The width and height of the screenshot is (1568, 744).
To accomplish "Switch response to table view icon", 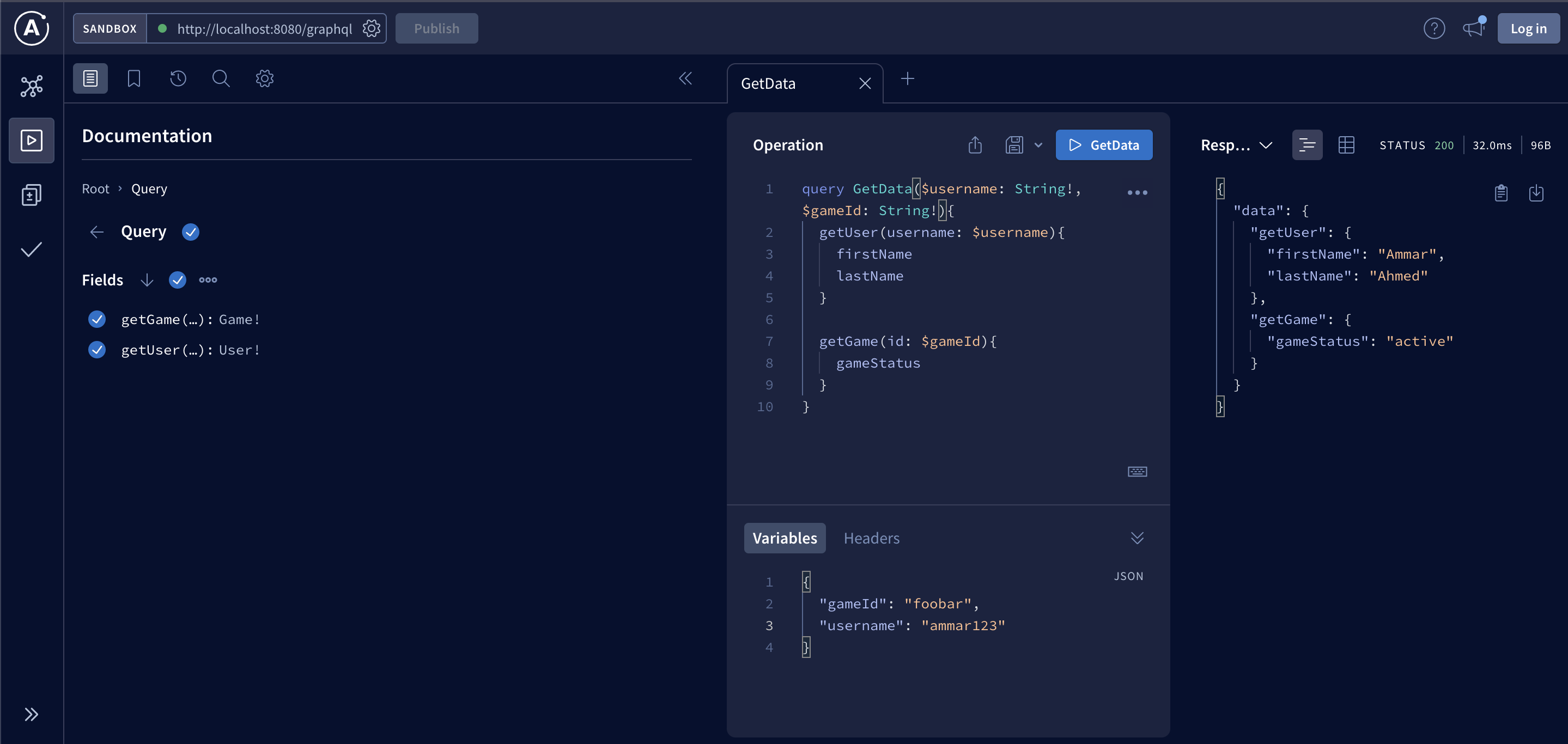I will point(1346,145).
